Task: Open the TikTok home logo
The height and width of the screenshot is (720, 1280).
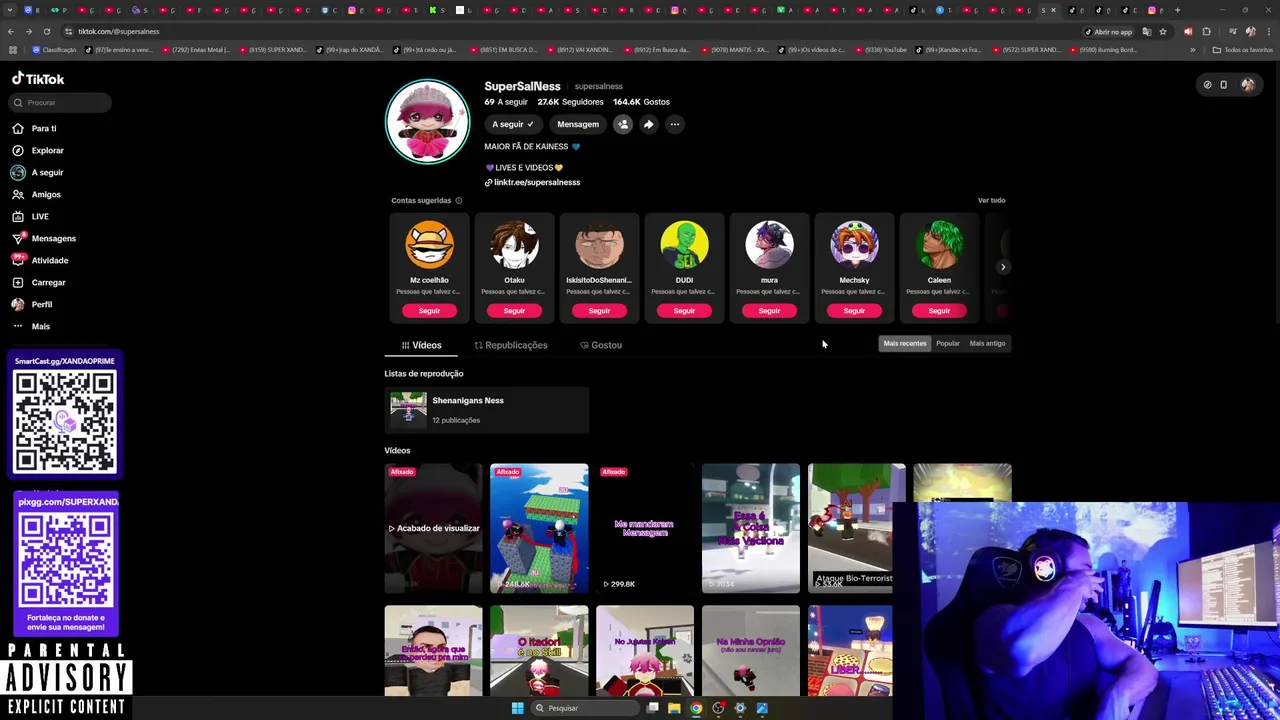Action: pyautogui.click(x=38, y=79)
